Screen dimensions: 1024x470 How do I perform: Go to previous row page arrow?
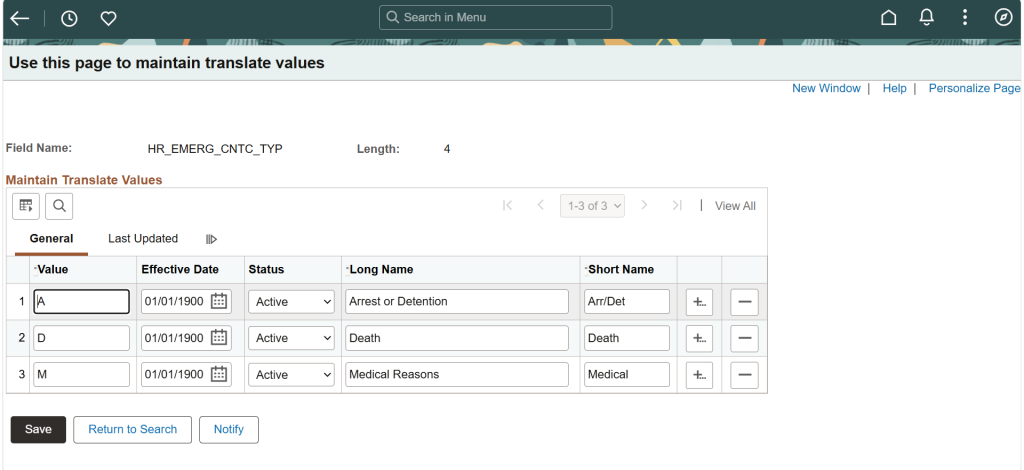[x=540, y=206]
